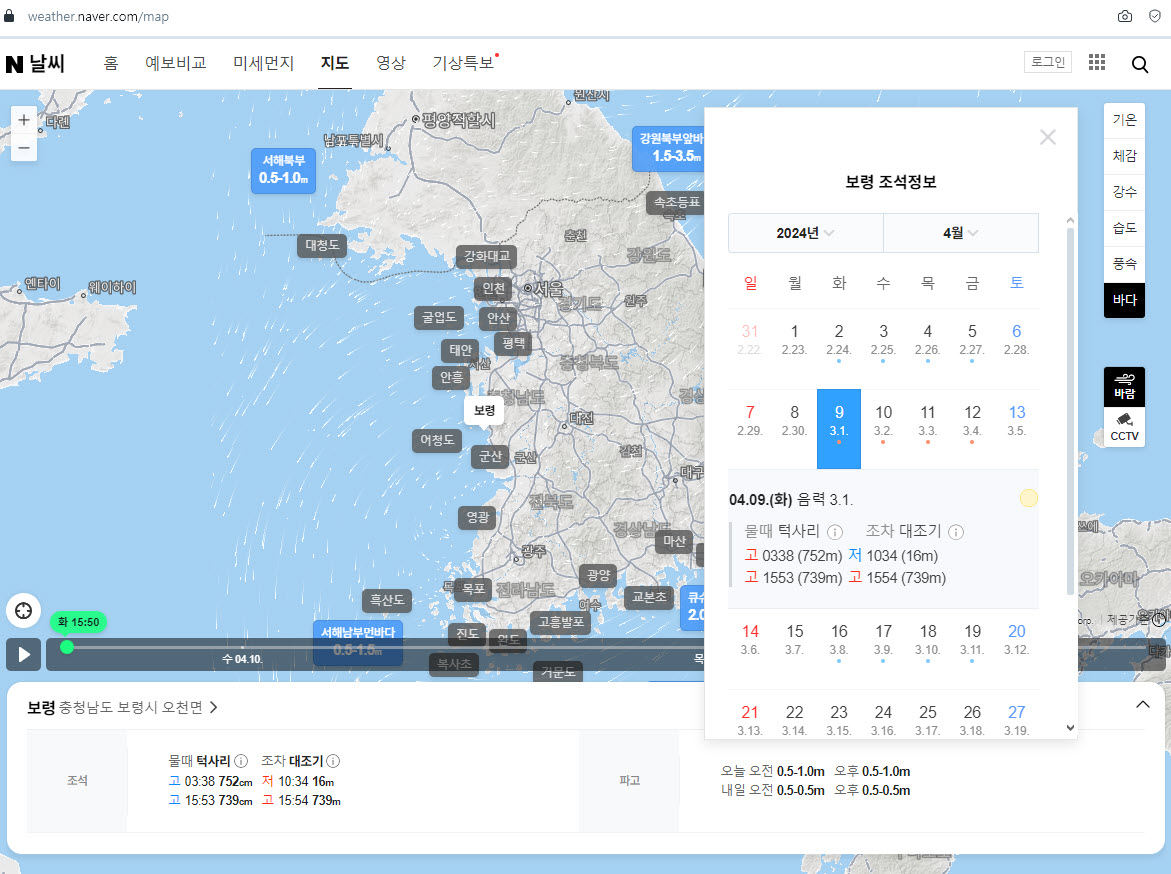Click the shield icon in browser address bar
The image size is (1171, 874).
pyautogui.click(x=1155, y=16)
